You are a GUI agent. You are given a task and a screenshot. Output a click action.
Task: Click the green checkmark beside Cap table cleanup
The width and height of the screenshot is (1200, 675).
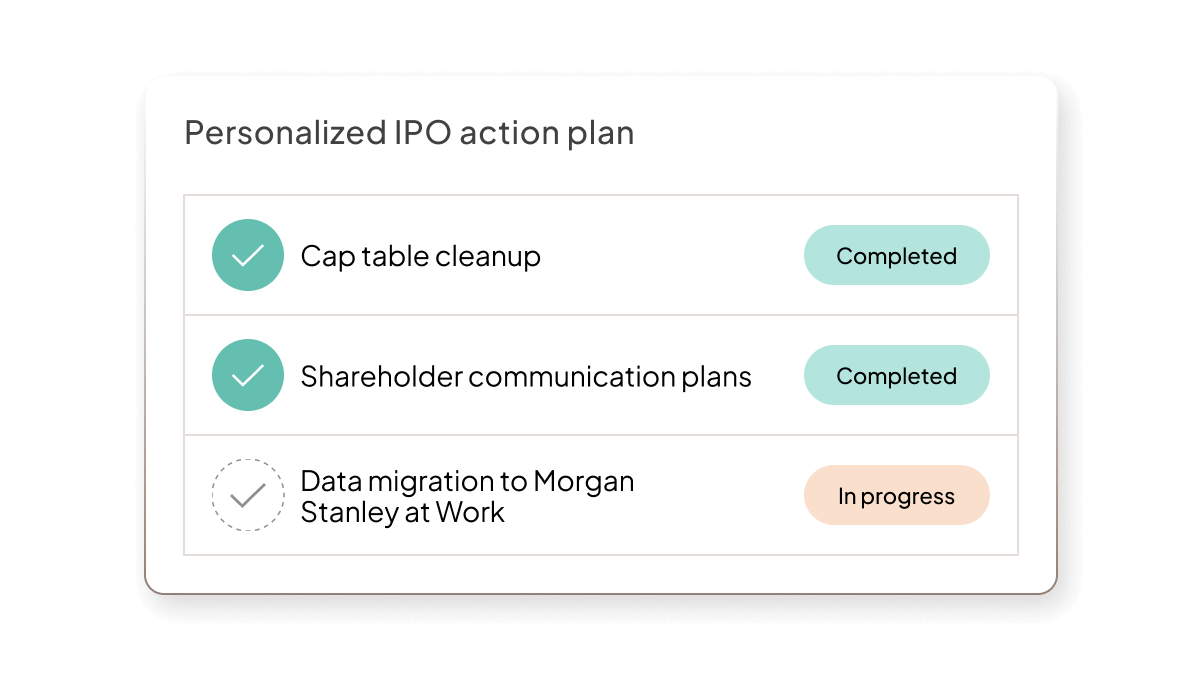coord(248,255)
